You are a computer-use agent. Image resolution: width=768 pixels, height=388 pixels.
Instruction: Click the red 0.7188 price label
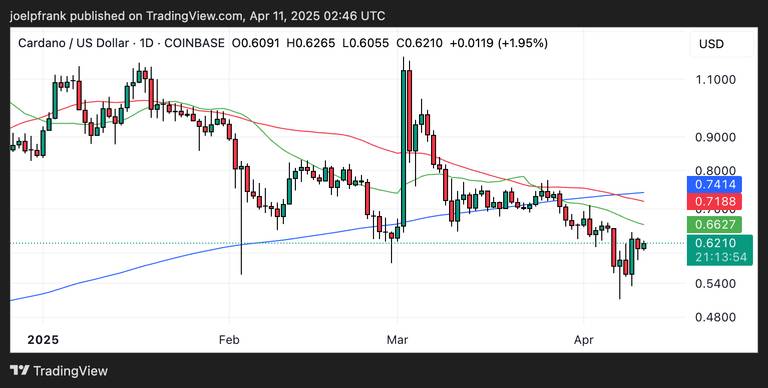[x=714, y=201]
